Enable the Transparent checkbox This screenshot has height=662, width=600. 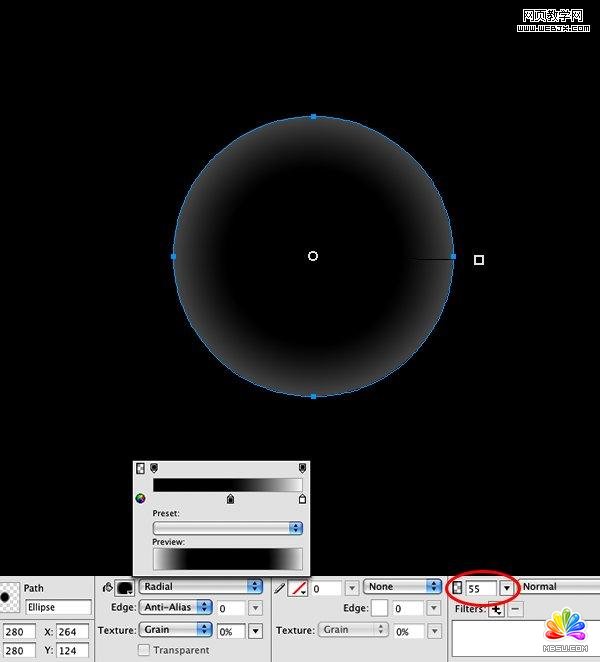click(x=144, y=650)
